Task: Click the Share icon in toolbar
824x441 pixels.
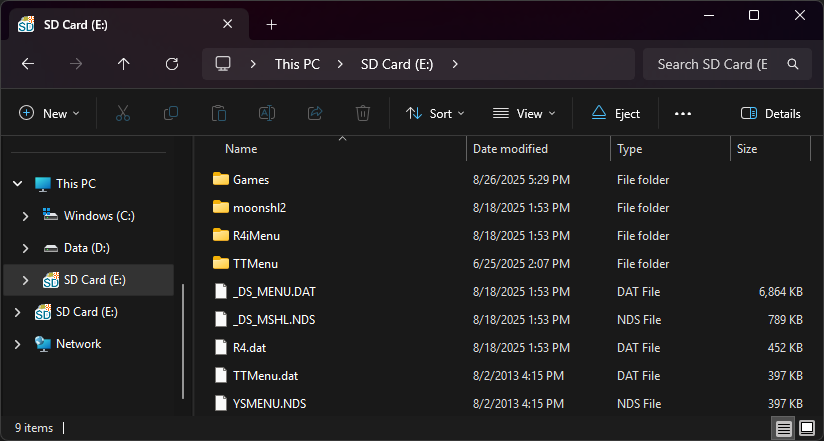Action: coord(315,113)
